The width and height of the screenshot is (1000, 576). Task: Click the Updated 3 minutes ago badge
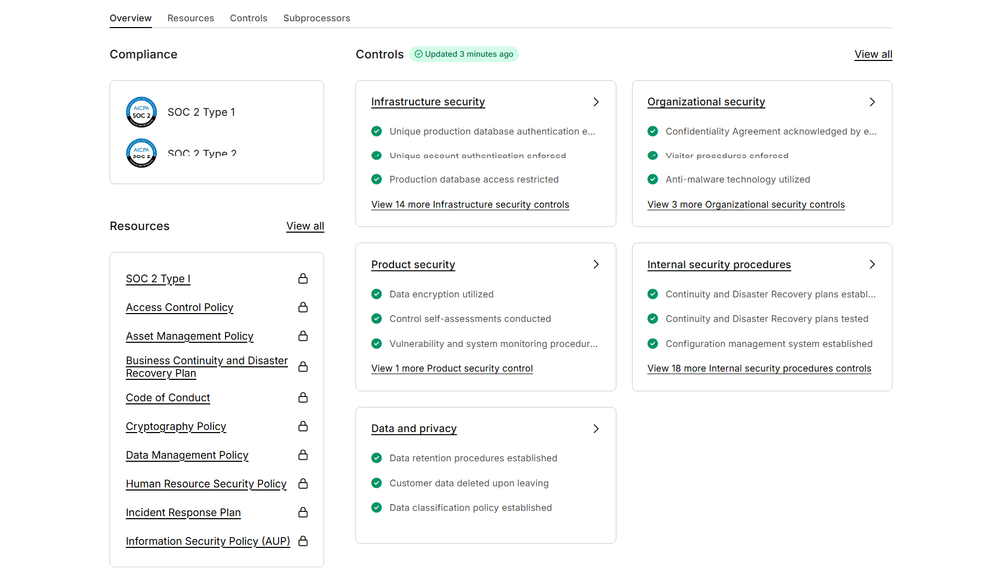[464, 54]
